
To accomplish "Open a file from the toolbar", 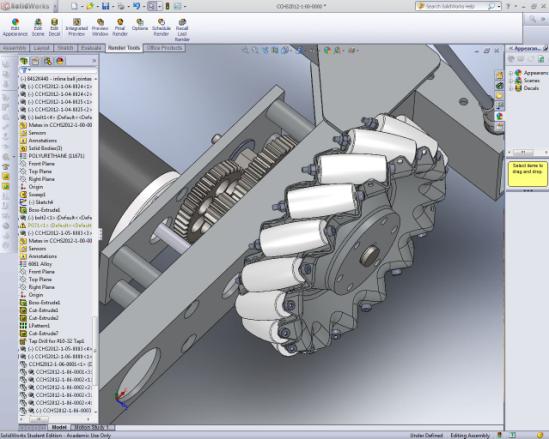I will pos(90,6).
